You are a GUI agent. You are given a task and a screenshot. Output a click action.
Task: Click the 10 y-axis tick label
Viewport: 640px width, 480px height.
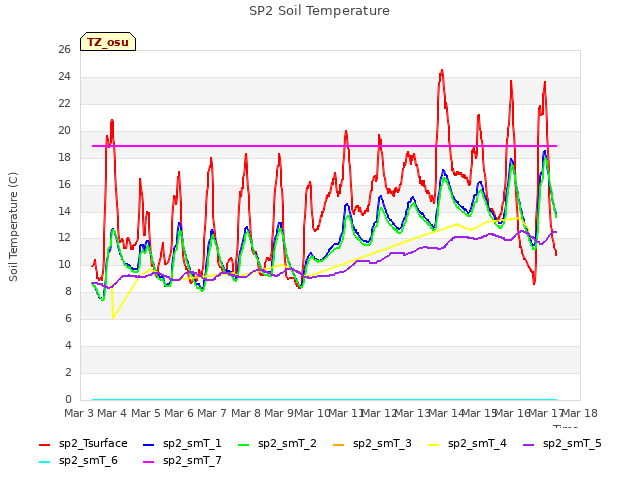[64, 265]
